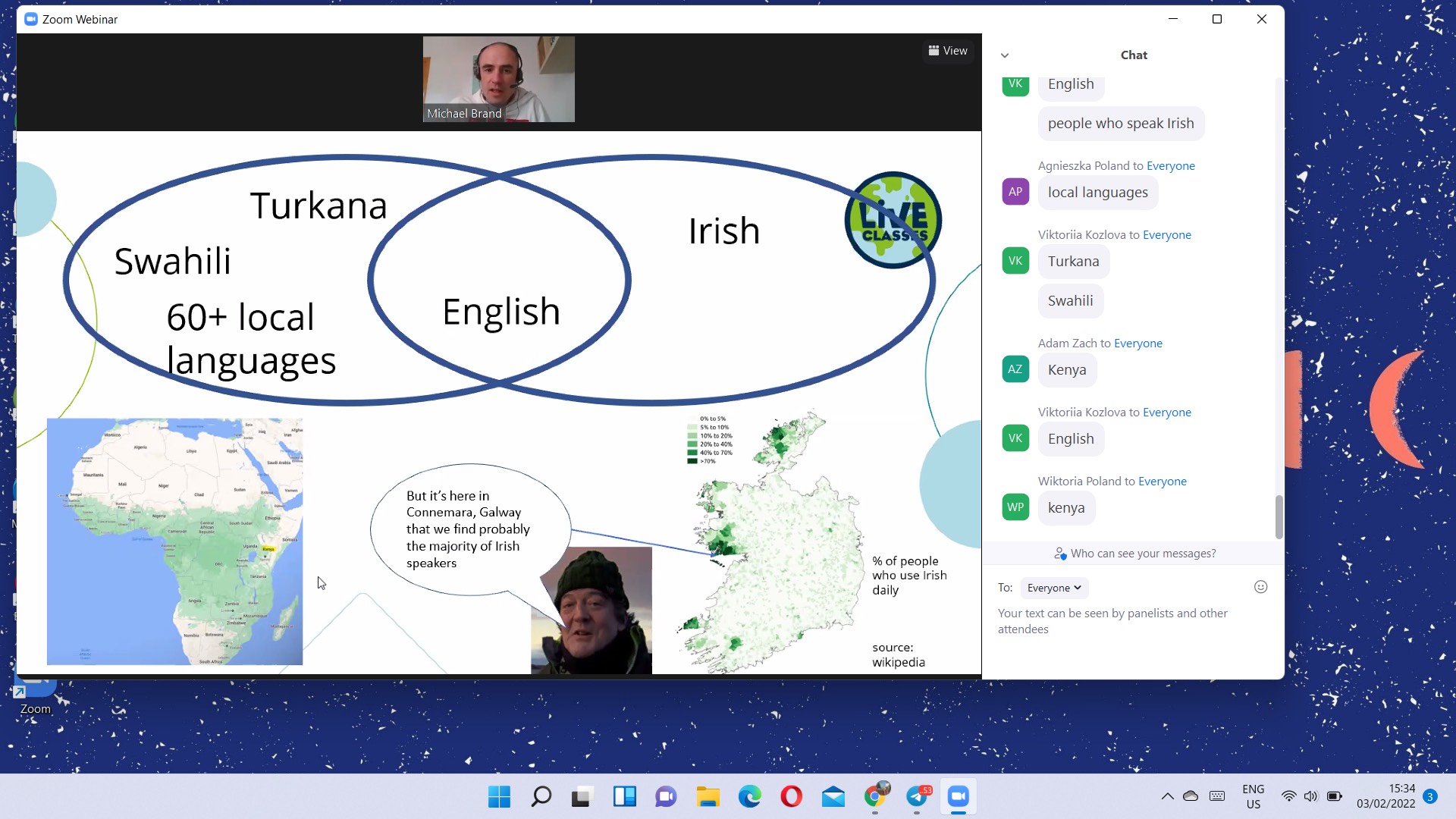This screenshot has height=819, width=1456.
Task: Expand the hidden system tray icons chevron
Action: coord(1167,796)
